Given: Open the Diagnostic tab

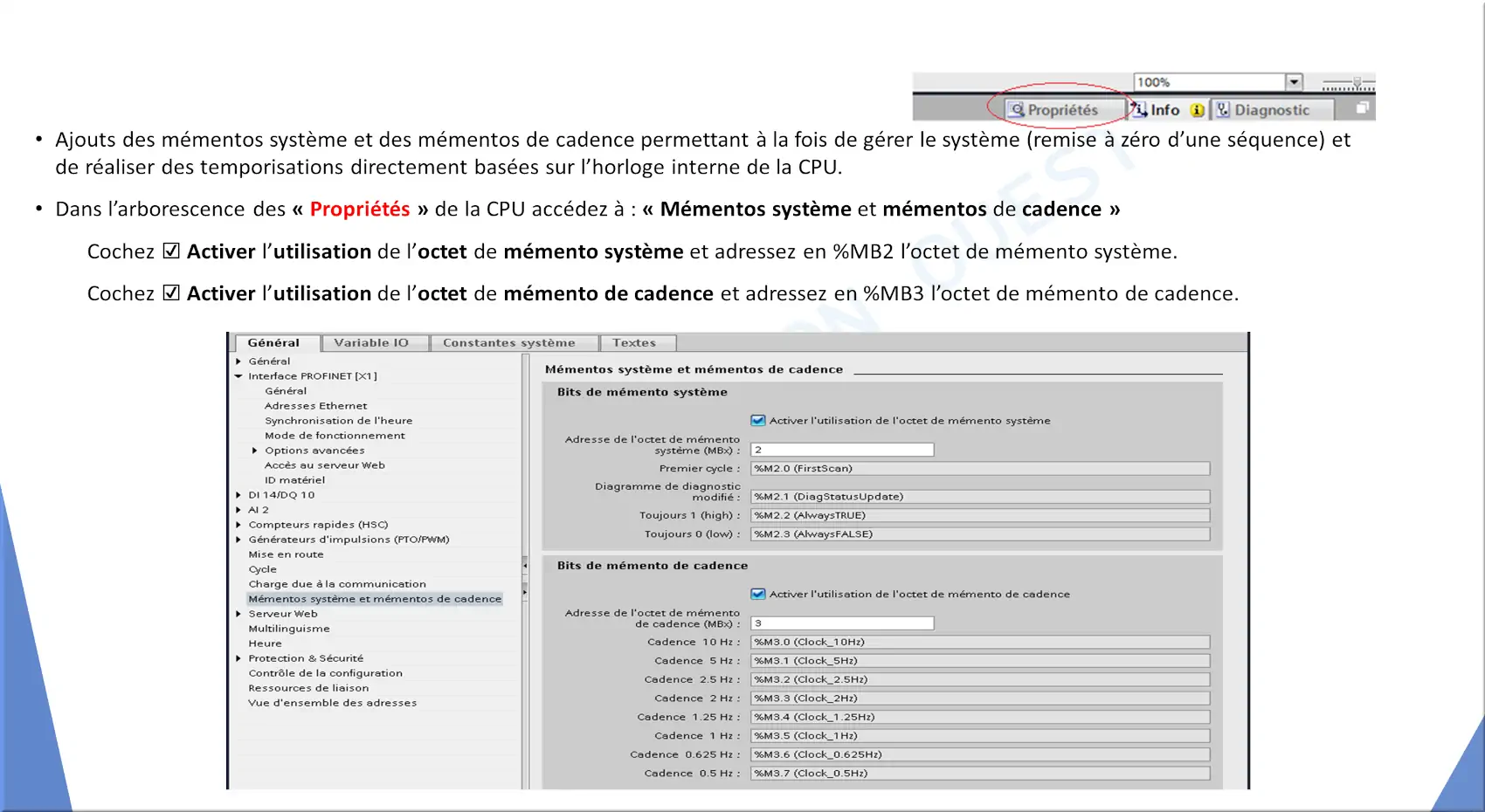Looking at the screenshot, I should [1272, 110].
